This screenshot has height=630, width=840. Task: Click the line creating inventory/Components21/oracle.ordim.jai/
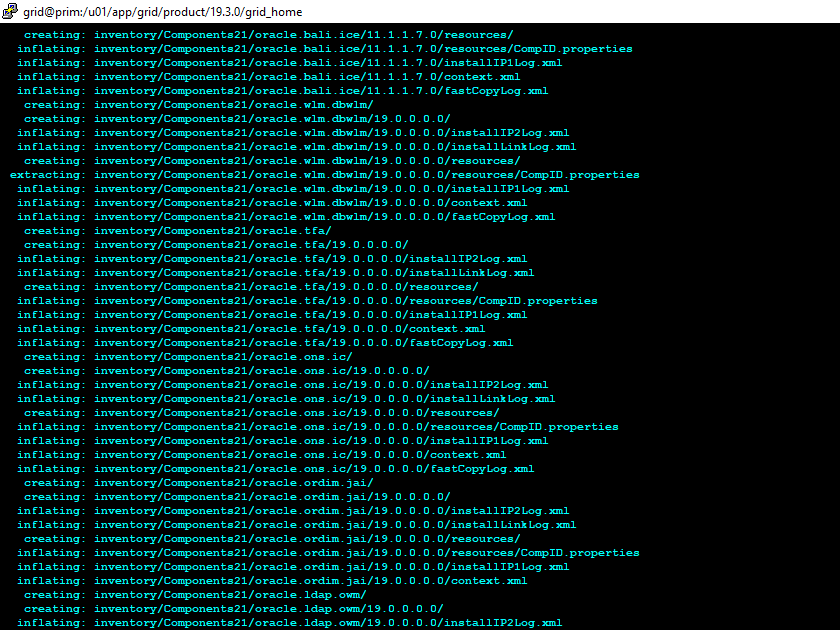coord(199,483)
